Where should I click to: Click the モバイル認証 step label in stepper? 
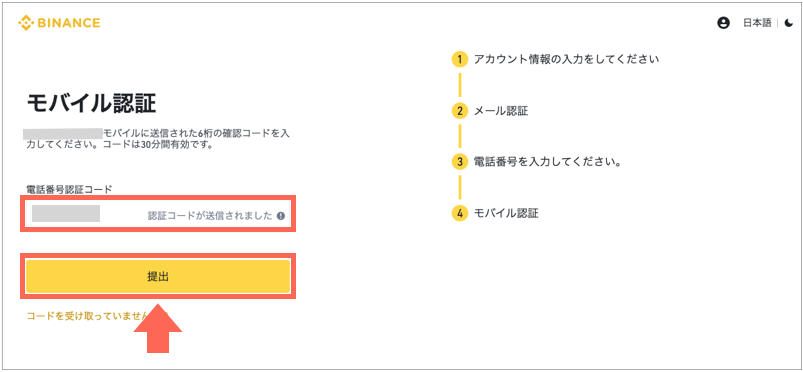[x=506, y=213]
